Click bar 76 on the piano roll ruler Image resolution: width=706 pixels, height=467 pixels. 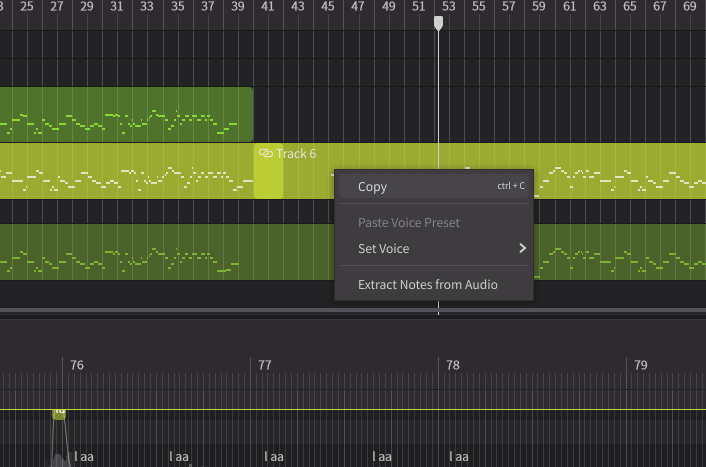pos(77,365)
